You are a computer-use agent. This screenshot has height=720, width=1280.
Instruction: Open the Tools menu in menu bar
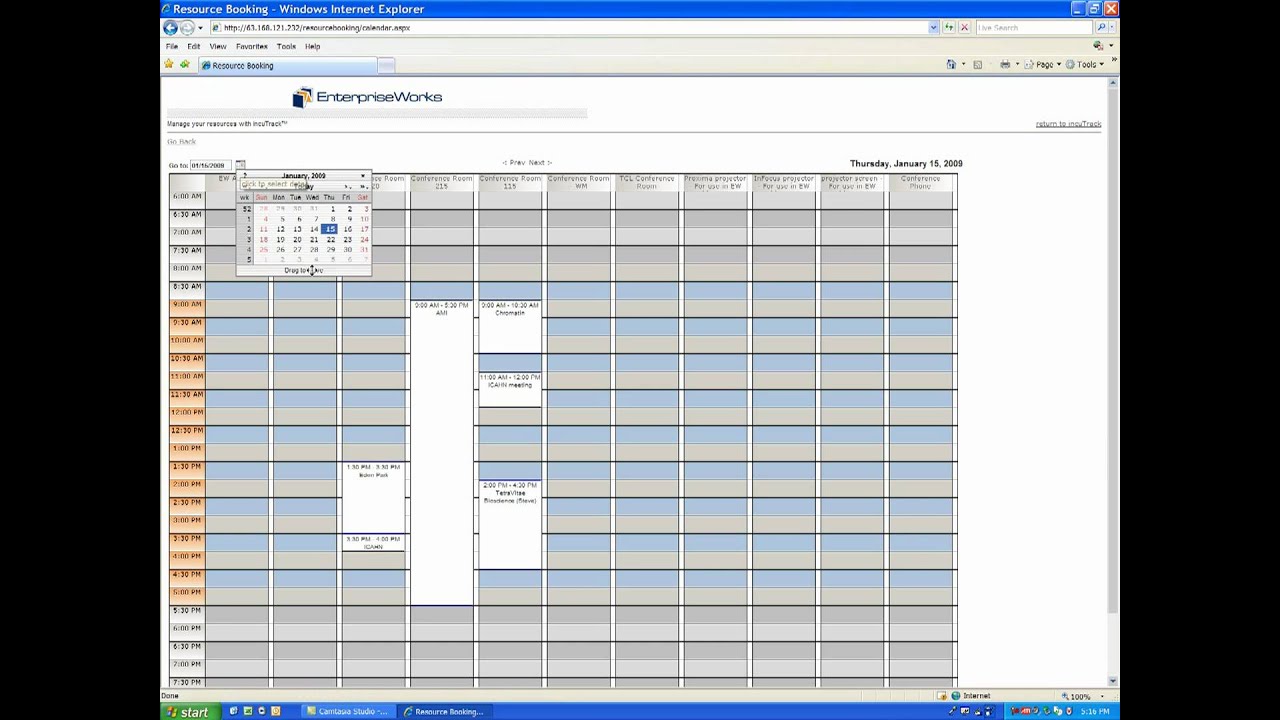pos(286,46)
